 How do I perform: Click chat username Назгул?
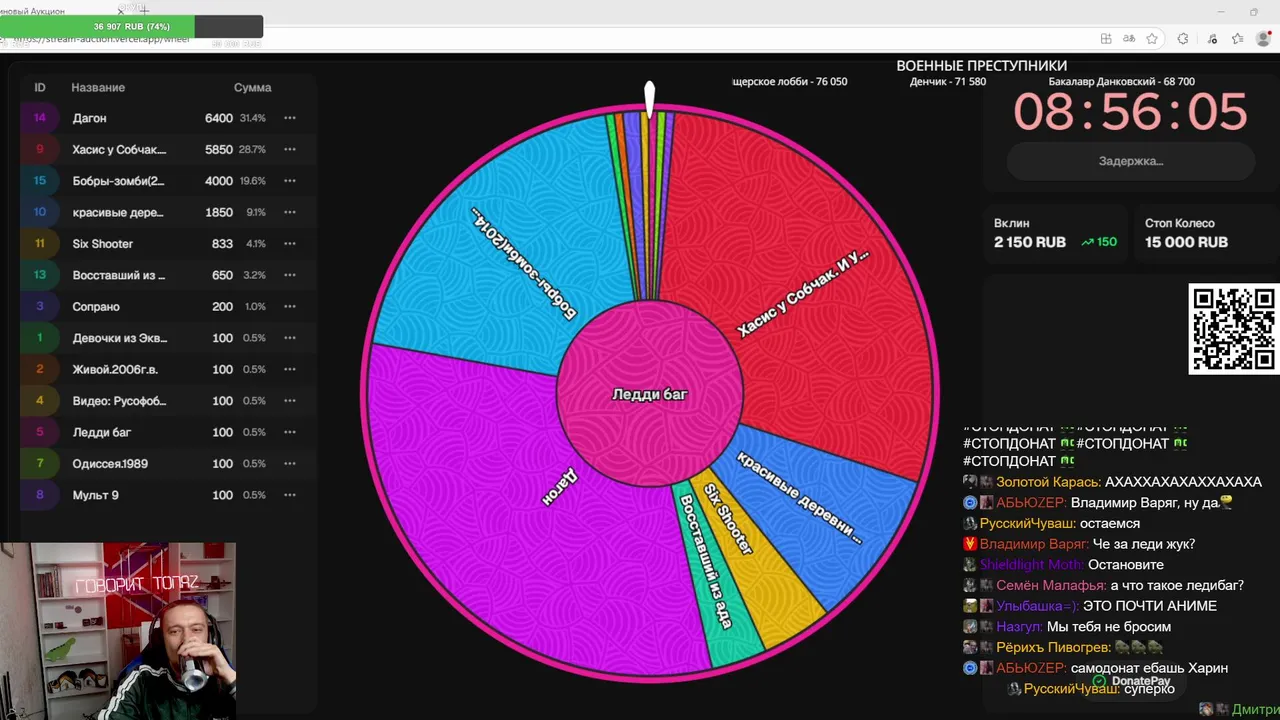pyautogui.click(x=1019, y=627)
